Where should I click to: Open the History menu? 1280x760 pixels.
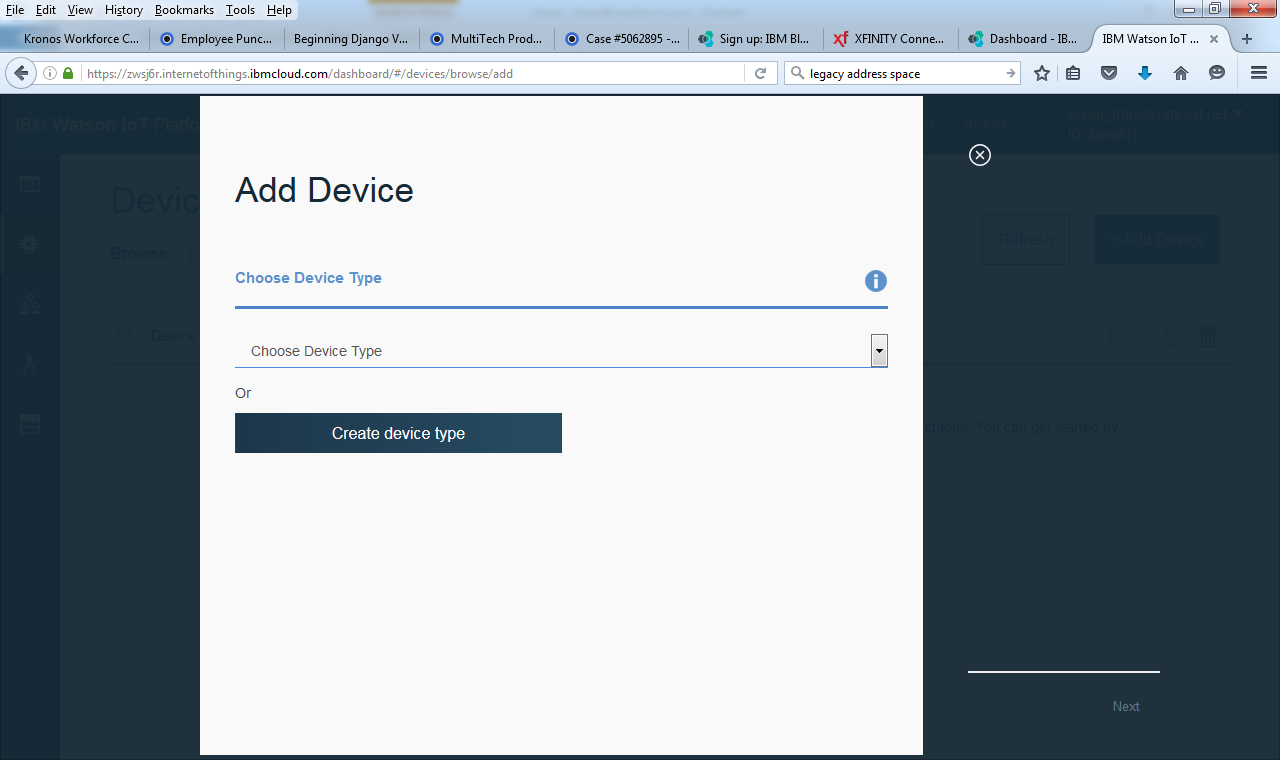coord(124,10)
